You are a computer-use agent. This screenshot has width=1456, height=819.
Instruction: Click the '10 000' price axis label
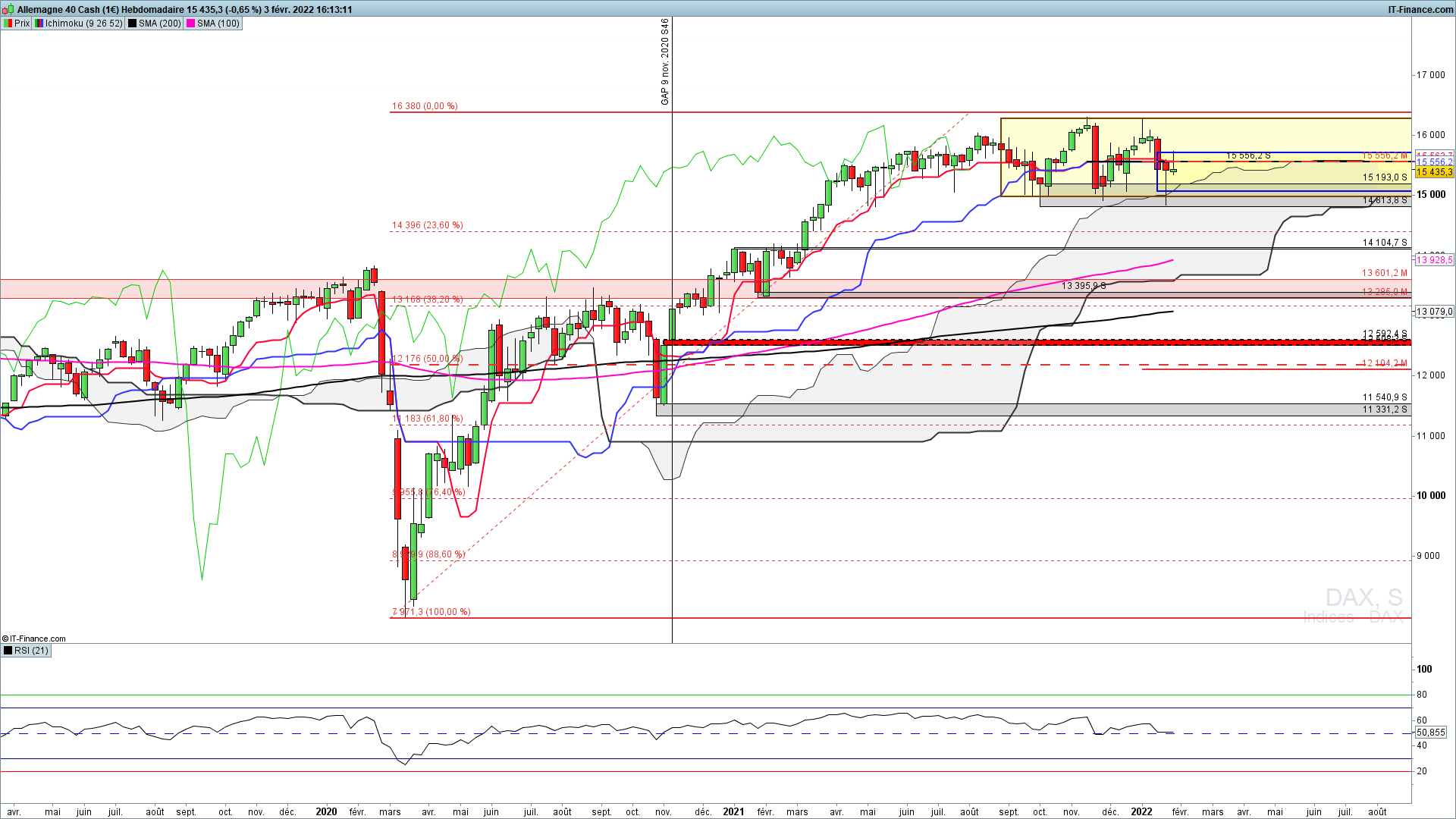click(1431, 496)
